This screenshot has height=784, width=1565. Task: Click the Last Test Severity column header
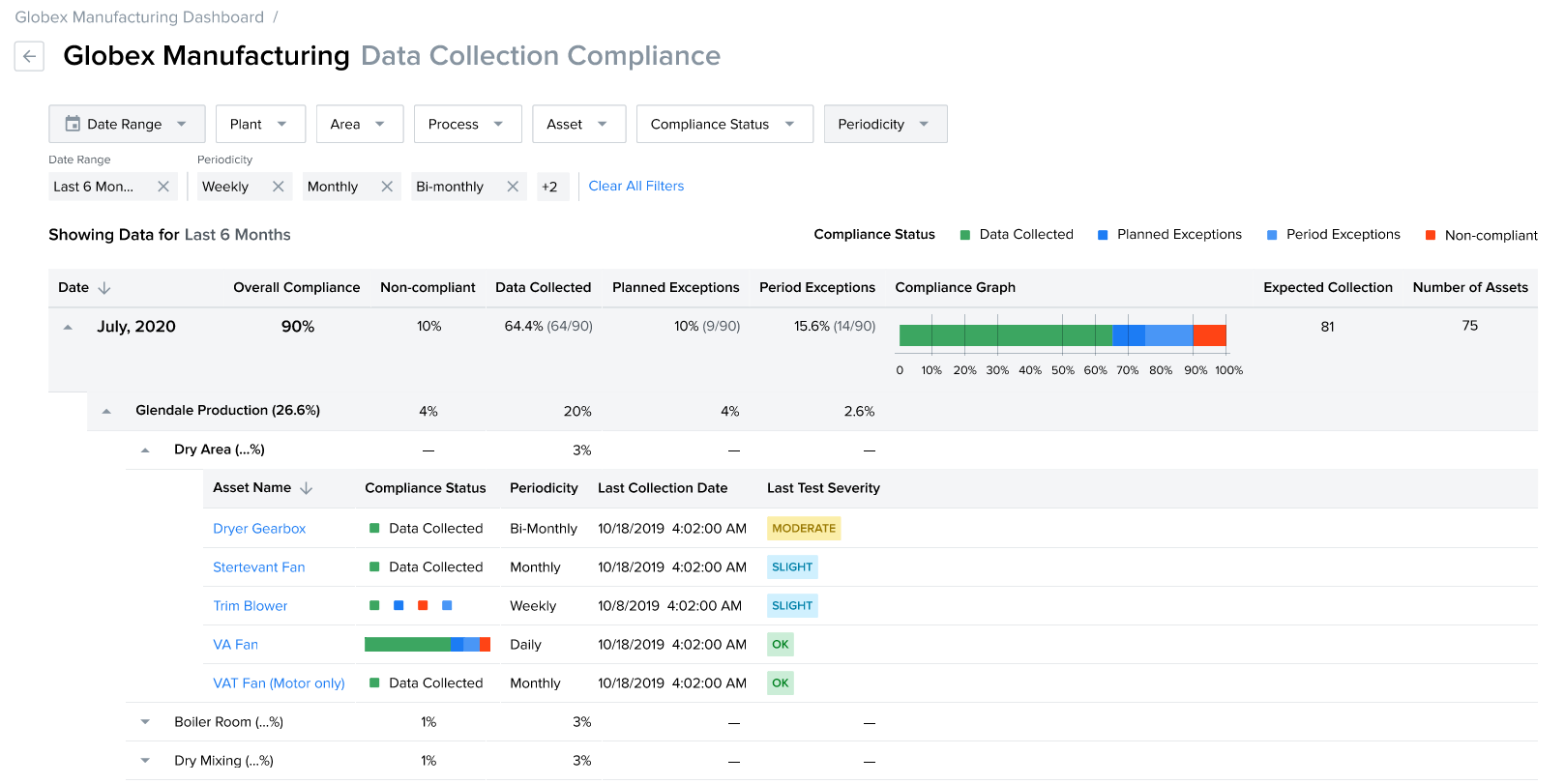point(823,488)
